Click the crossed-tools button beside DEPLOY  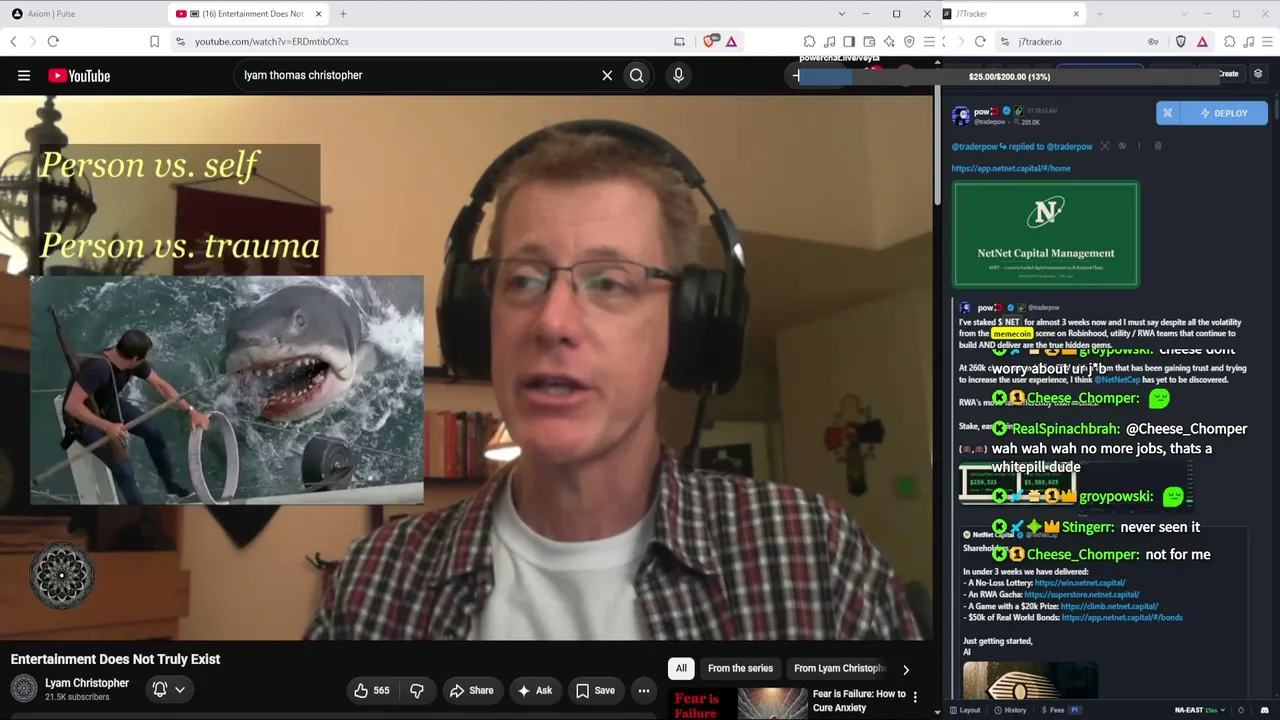point(1167,113)
